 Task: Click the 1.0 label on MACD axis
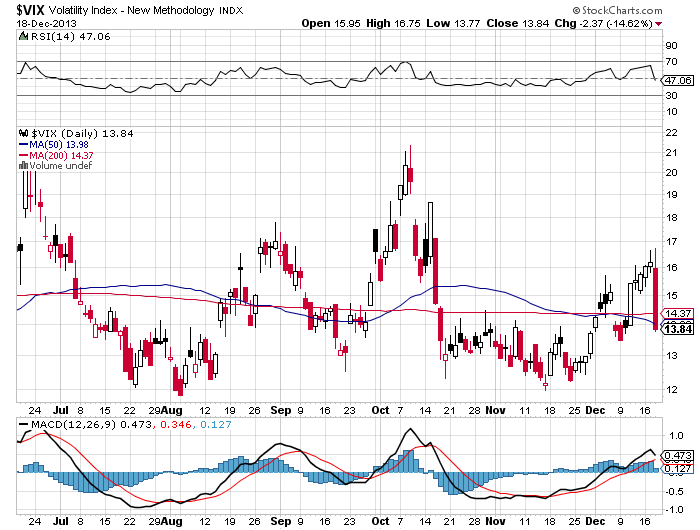click(x=676, y=436)
